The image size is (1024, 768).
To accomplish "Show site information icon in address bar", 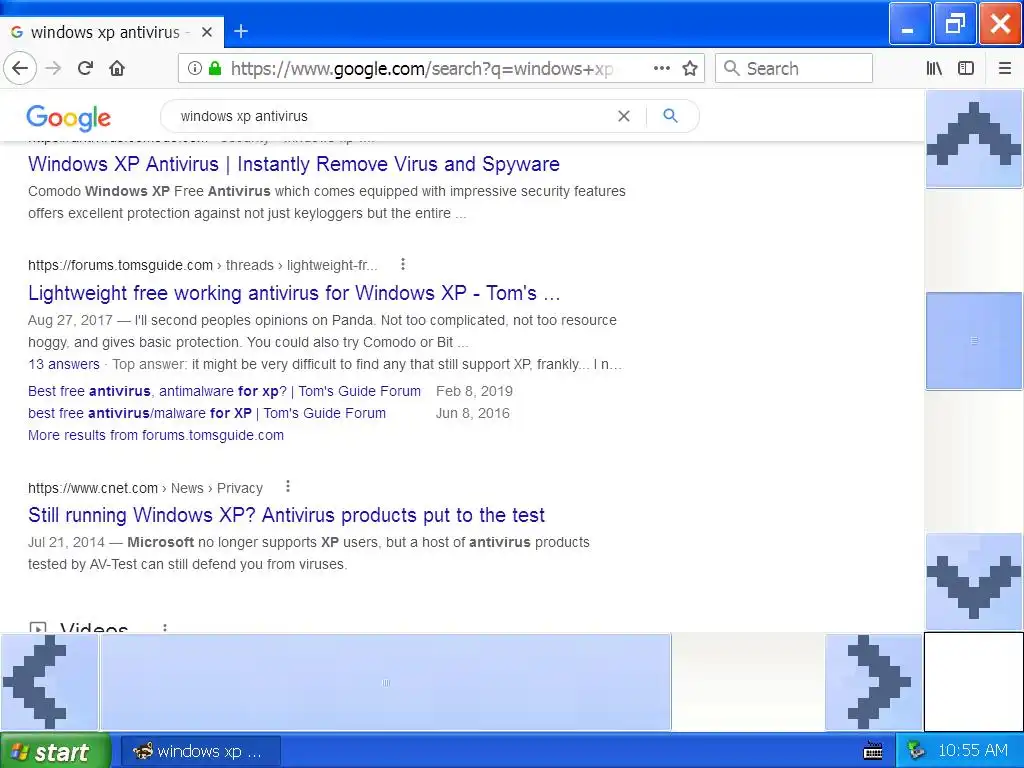I will pyautogui.click(x=194, y=68).
